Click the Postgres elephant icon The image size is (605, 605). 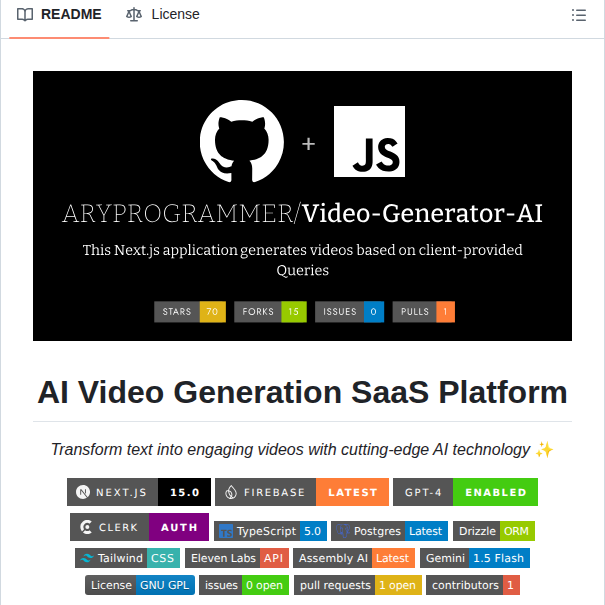click(x=343, y=531)
